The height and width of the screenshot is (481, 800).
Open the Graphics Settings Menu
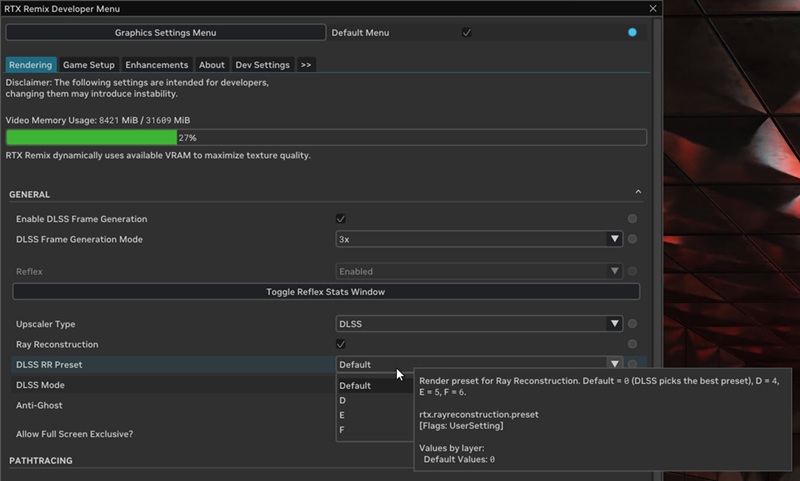tap(165, 33)
